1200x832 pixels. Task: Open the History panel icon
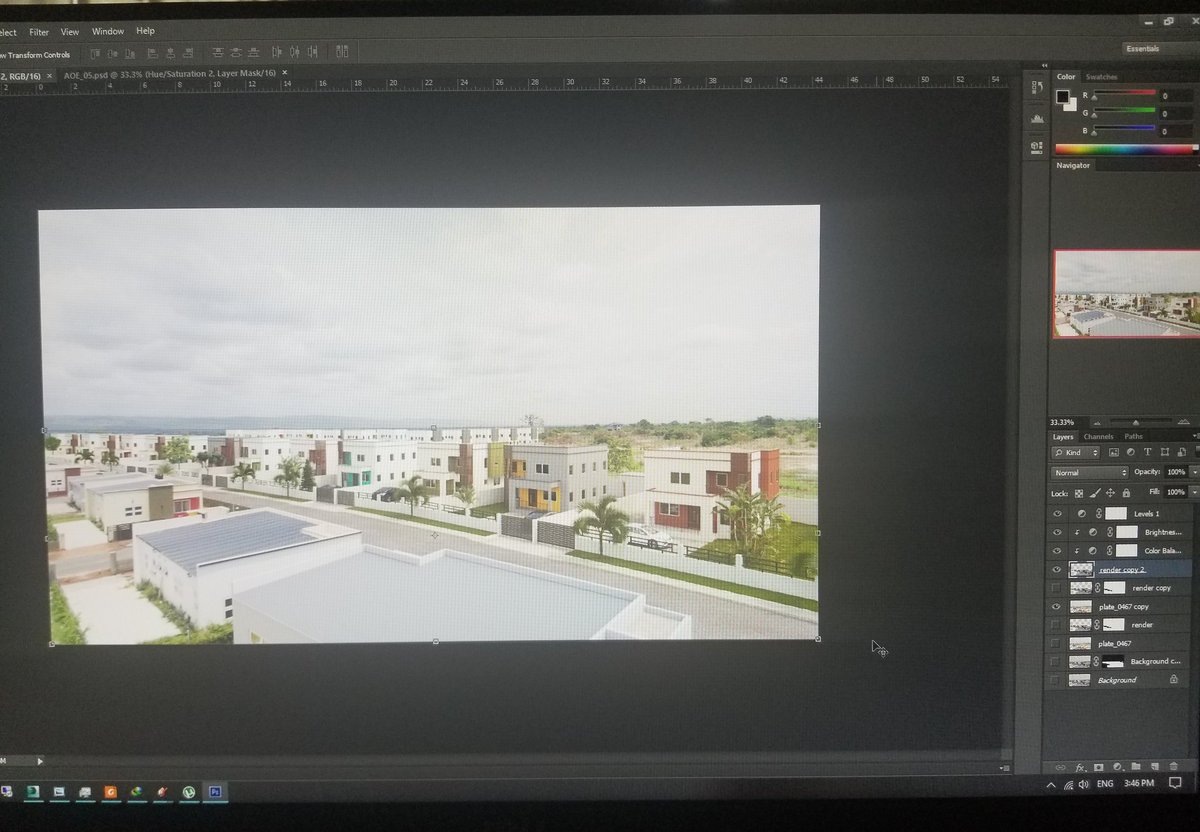click(1036, 88)
